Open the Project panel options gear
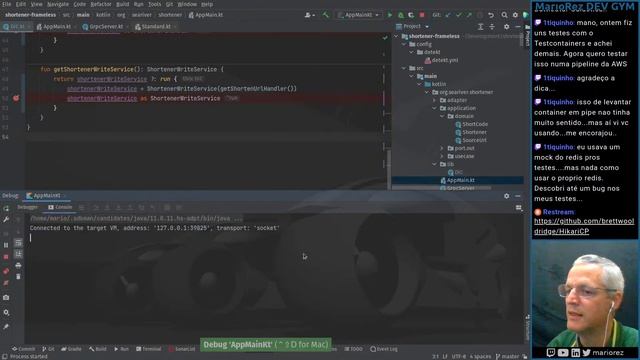Image resolution: width=640 pixels, height=360 pixels. click(x=507, y=27)
